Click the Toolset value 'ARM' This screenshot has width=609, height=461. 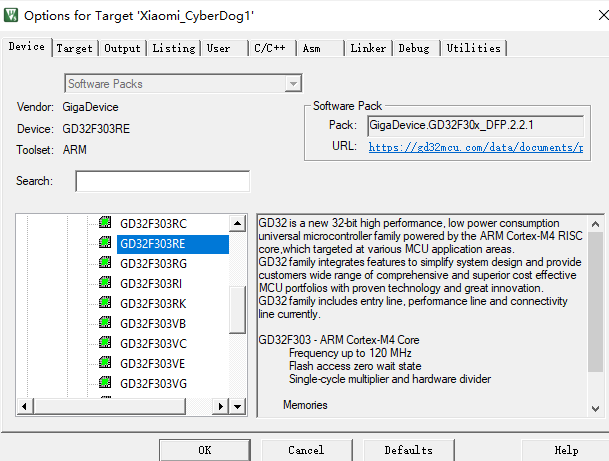(75, 150)
